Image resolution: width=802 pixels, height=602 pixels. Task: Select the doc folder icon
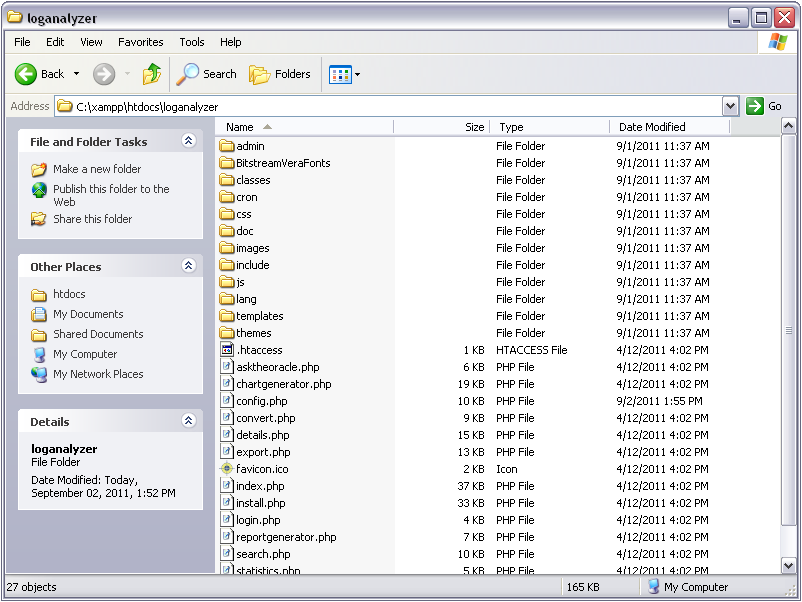tap(227, 231)
